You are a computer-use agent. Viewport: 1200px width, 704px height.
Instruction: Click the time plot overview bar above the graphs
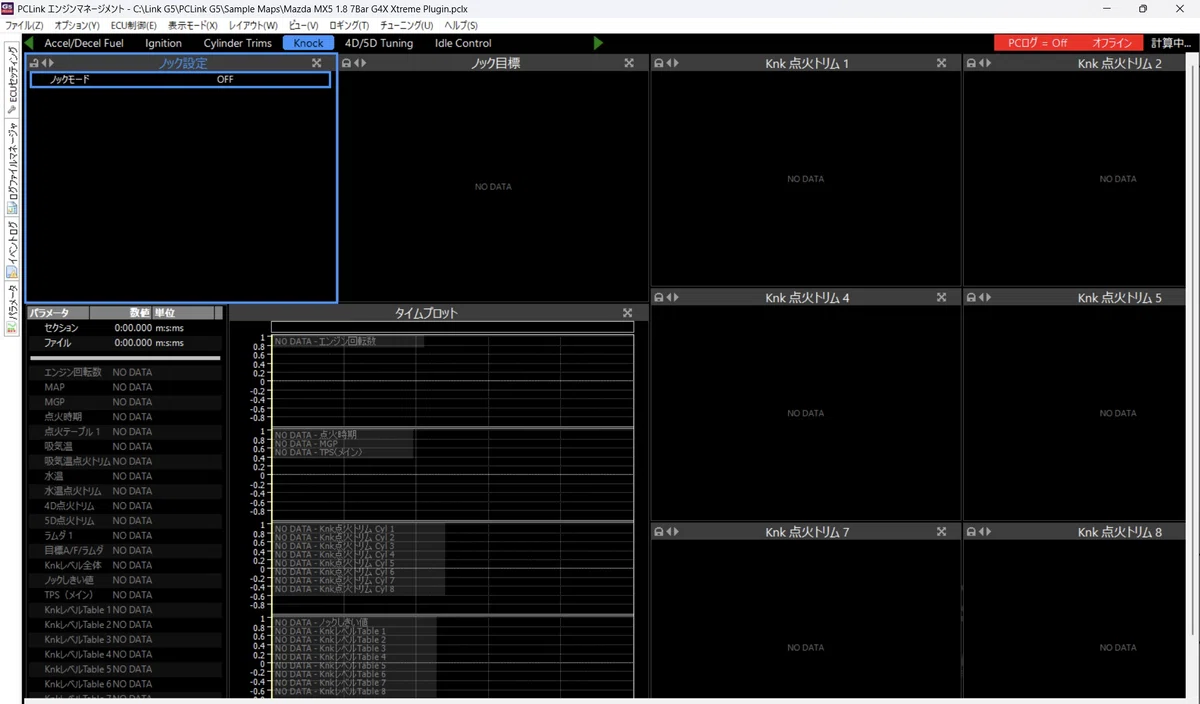452,327
